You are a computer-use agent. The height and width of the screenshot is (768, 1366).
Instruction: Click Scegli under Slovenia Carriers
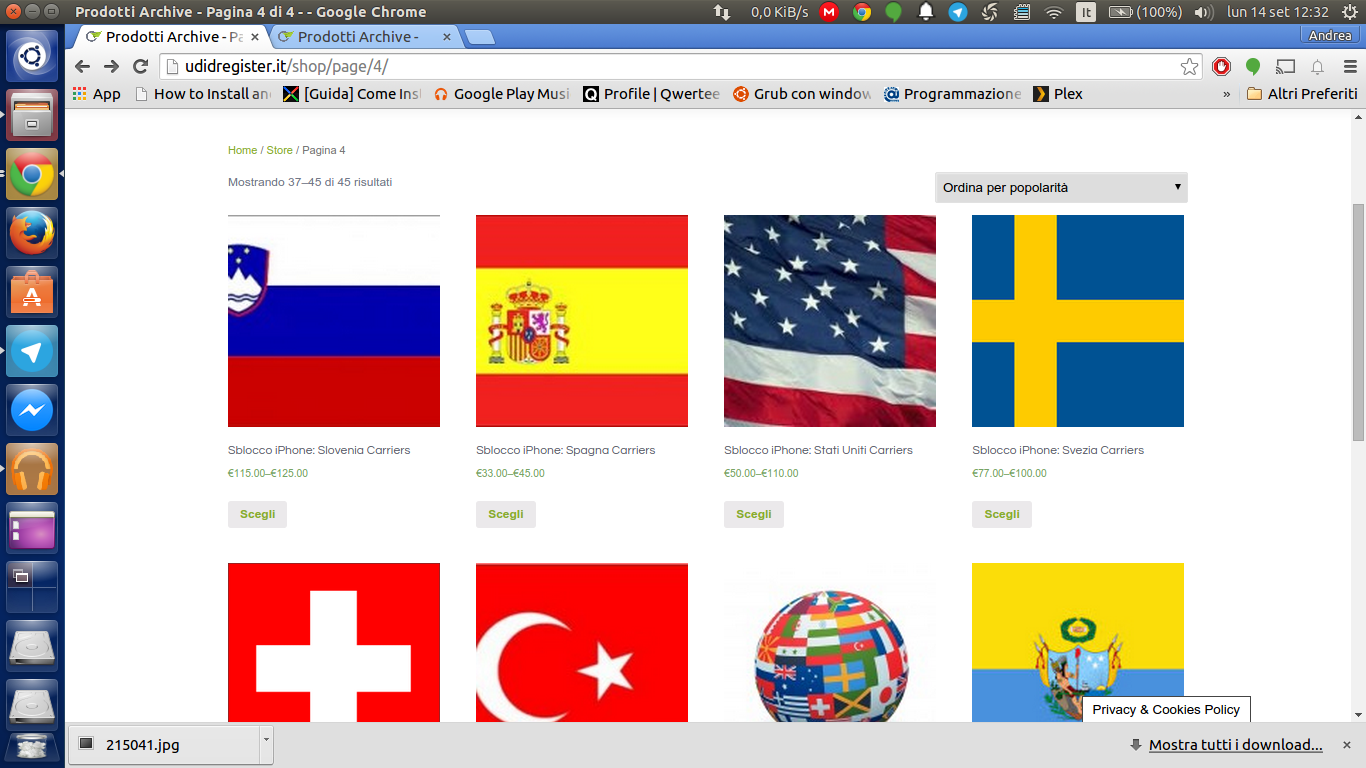(x=258, y=514)
